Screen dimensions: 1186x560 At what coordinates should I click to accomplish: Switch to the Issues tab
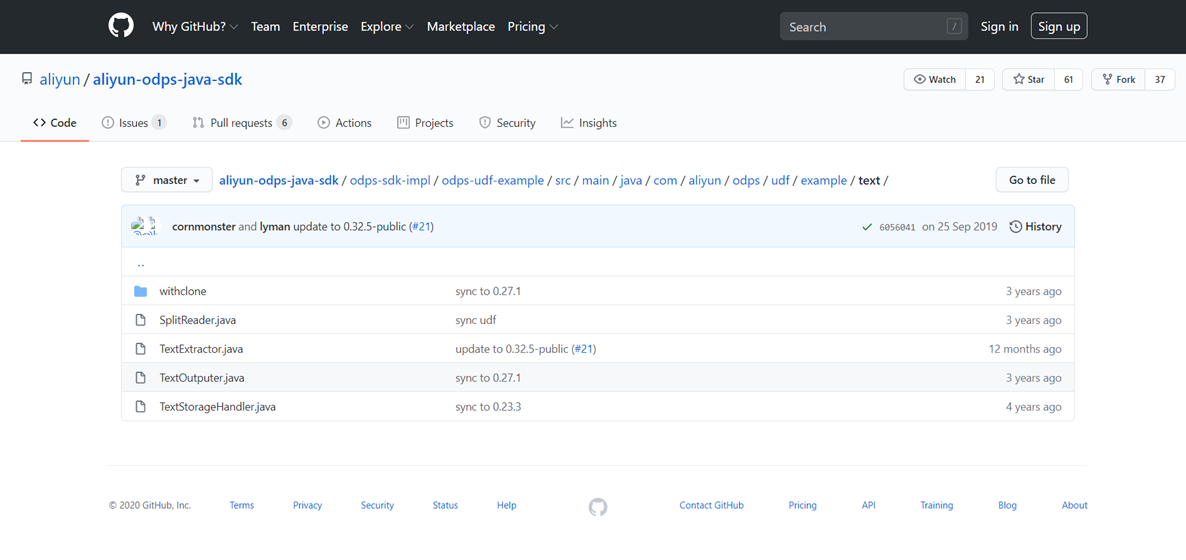tap(134, 123)
